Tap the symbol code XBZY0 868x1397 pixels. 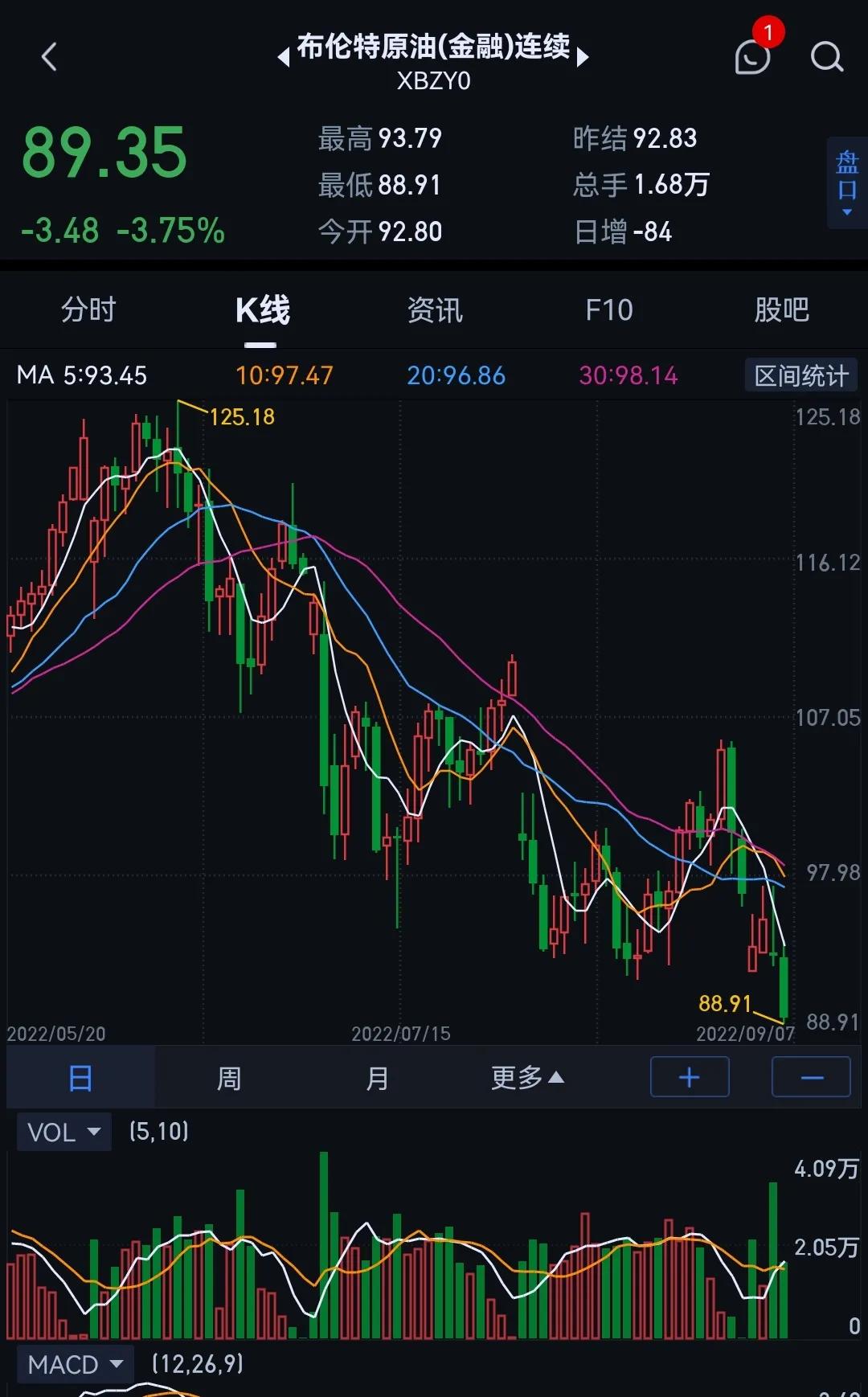(434, 81)
